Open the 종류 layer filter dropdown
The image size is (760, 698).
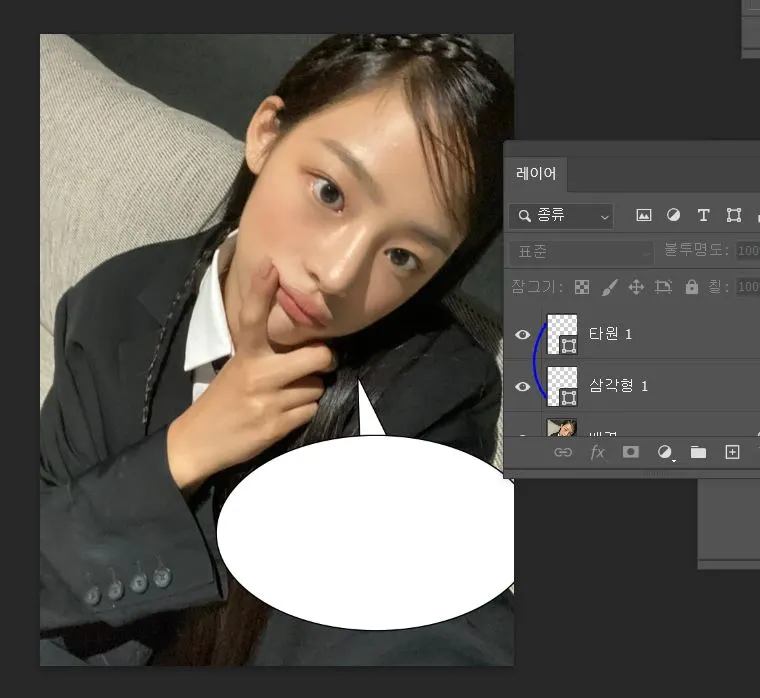point(562,216)
